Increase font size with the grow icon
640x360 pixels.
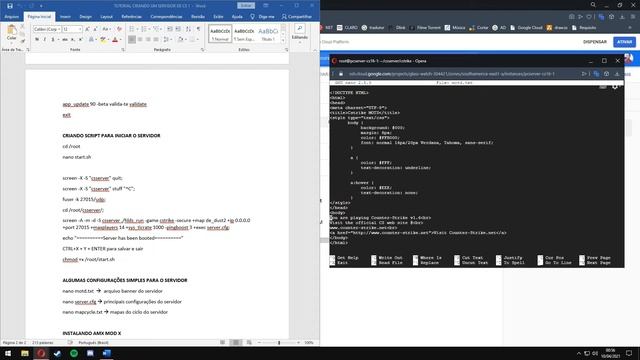87,29
